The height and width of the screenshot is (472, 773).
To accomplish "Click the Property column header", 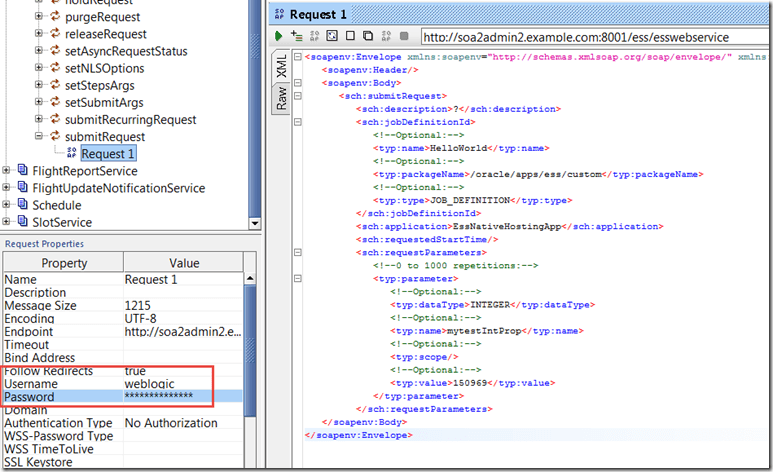I will click(62, 263).
